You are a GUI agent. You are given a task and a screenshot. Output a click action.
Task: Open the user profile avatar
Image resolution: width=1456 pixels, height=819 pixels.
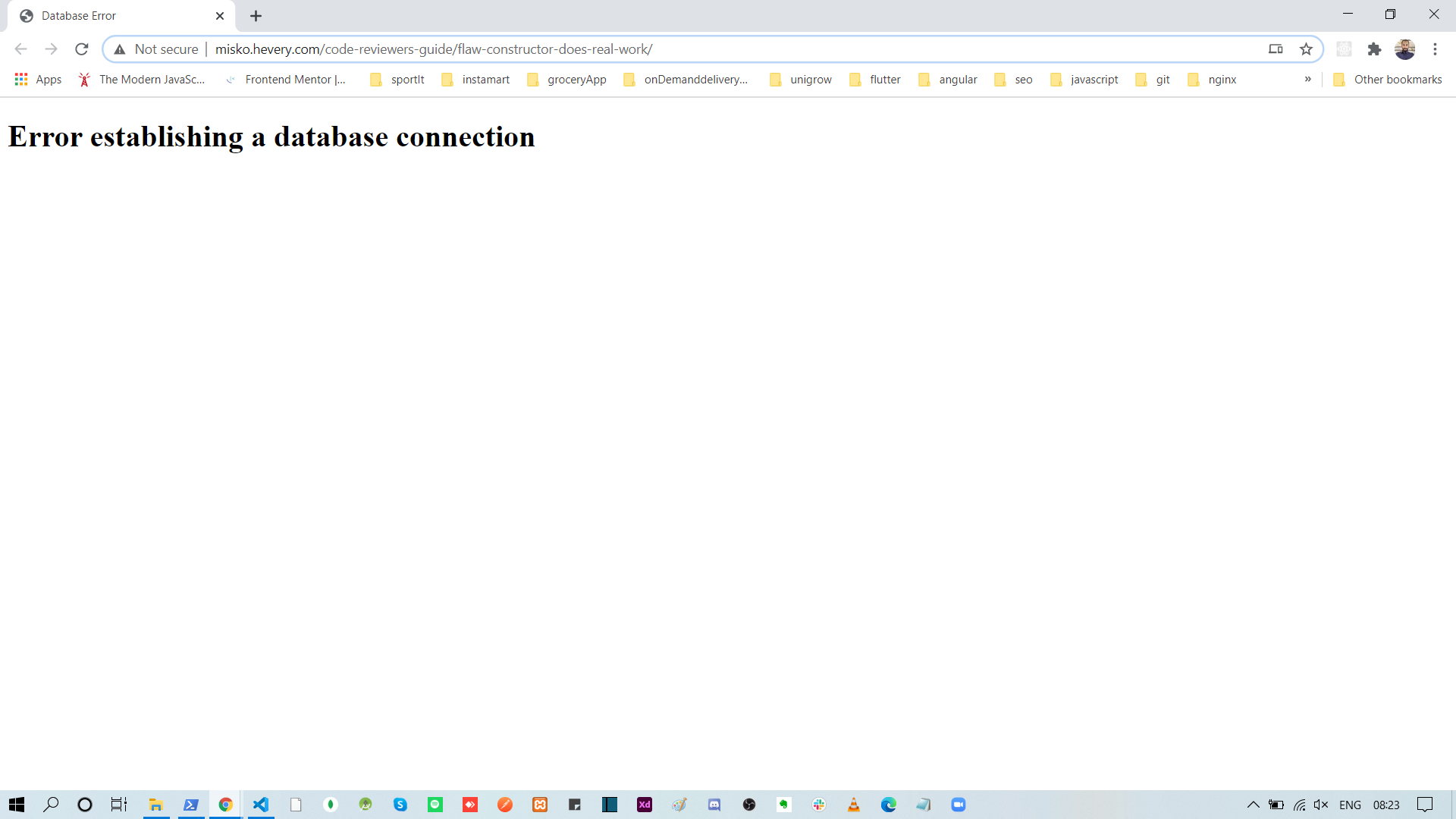click(1404, 49)
